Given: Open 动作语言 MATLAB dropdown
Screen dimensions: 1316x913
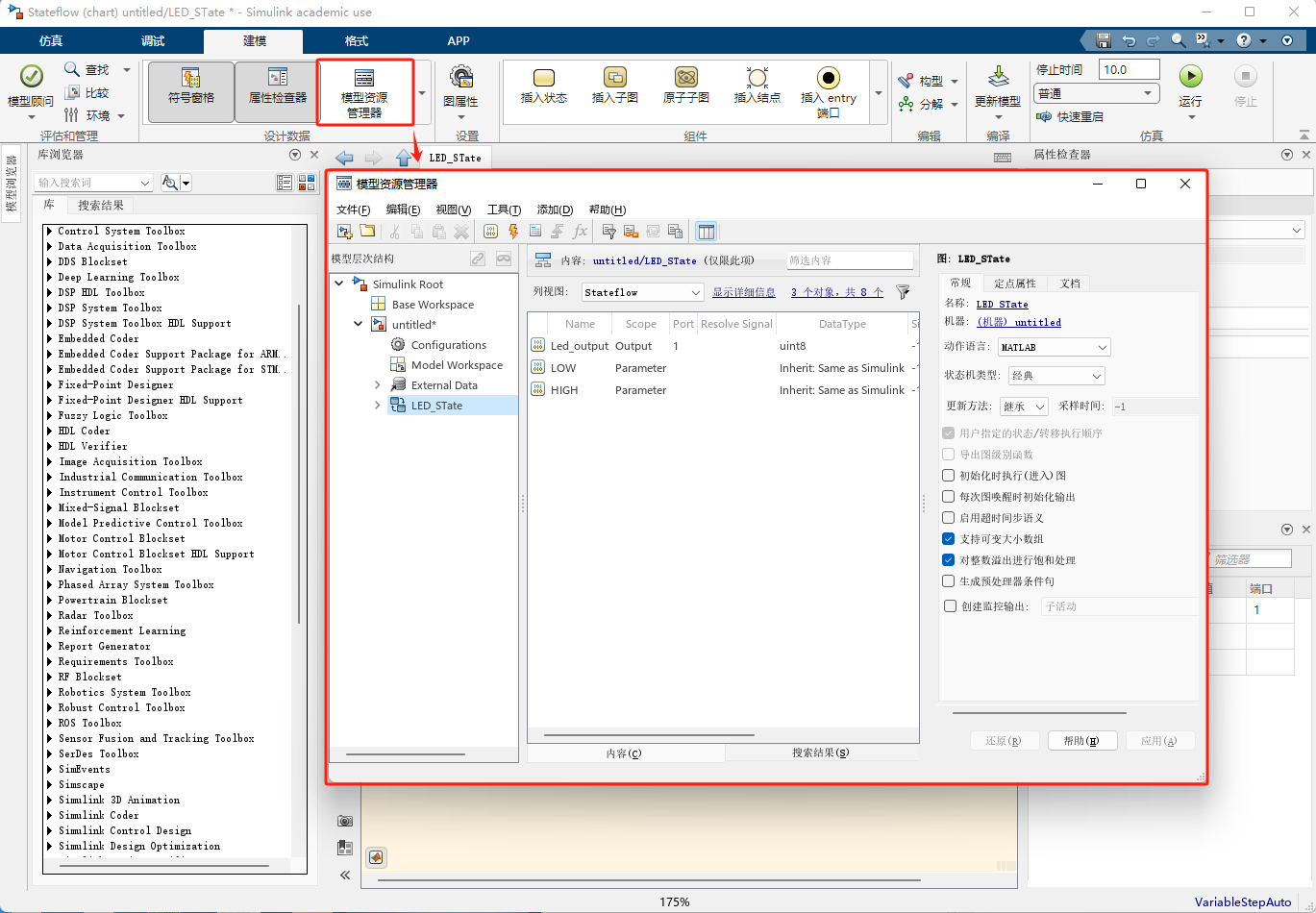Looking at the screenshot, I should [x=1055, y=347].
